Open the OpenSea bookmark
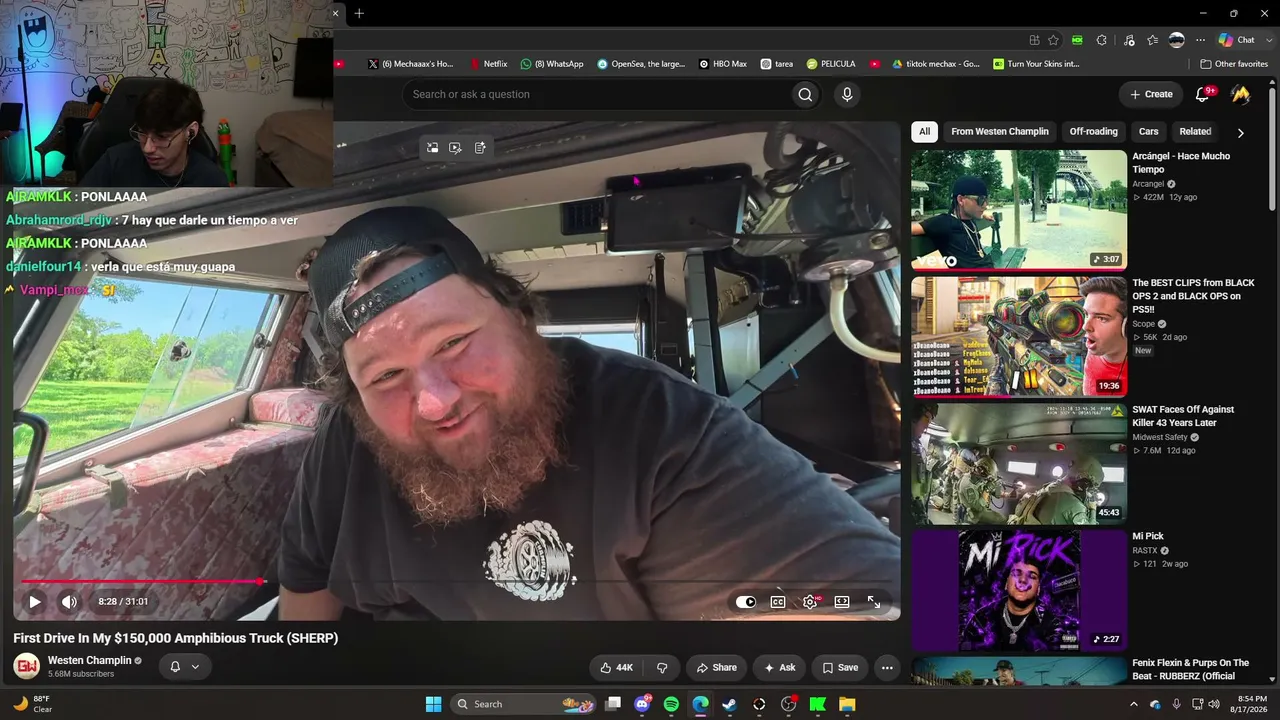 click(x=641, y=64)
